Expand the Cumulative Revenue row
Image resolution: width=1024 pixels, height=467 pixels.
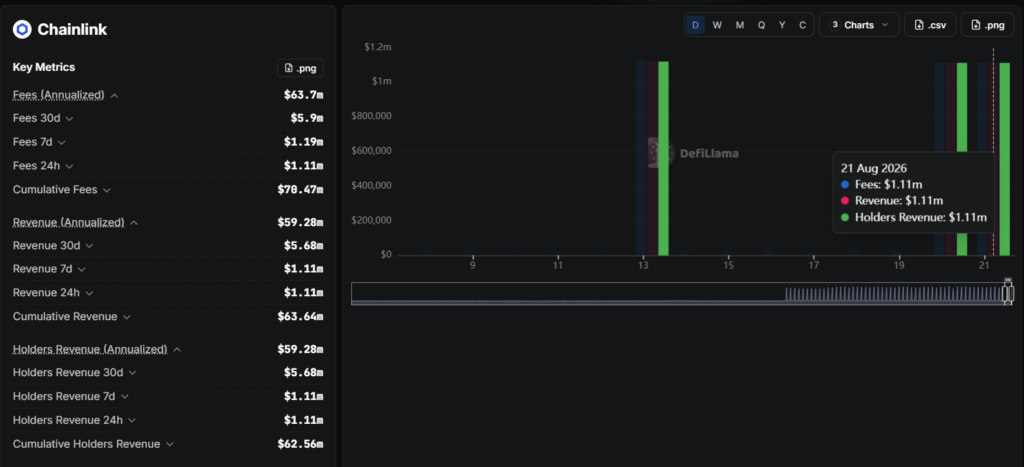127,317
